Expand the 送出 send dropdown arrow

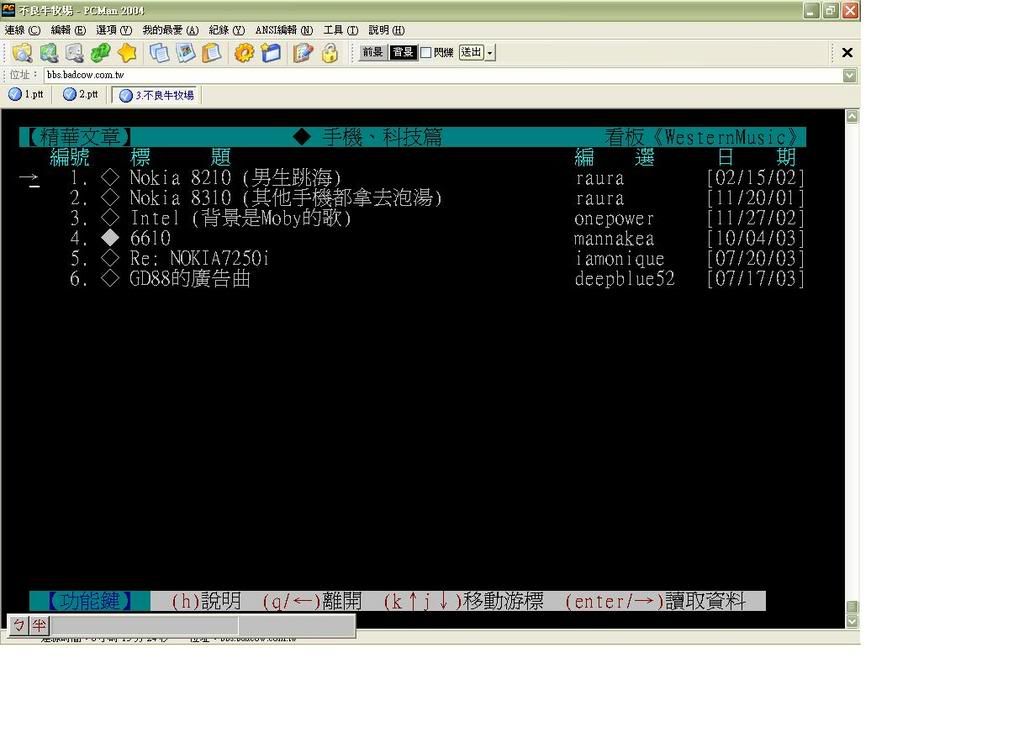(x=490, y=53)
